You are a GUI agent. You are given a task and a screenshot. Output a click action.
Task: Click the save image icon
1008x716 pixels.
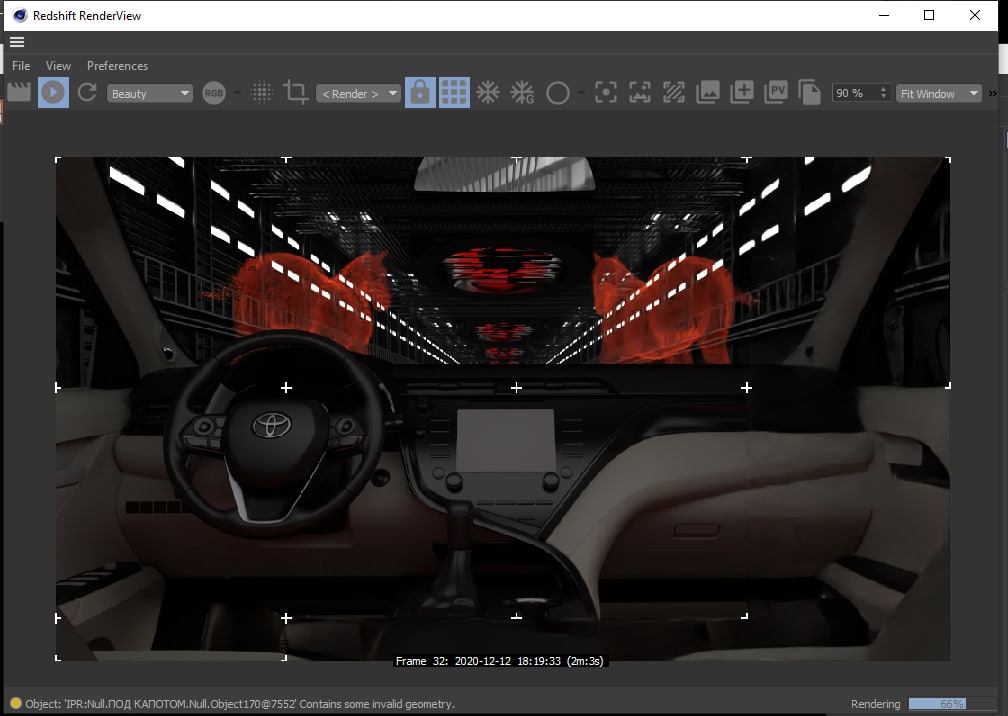pos(708,93)
